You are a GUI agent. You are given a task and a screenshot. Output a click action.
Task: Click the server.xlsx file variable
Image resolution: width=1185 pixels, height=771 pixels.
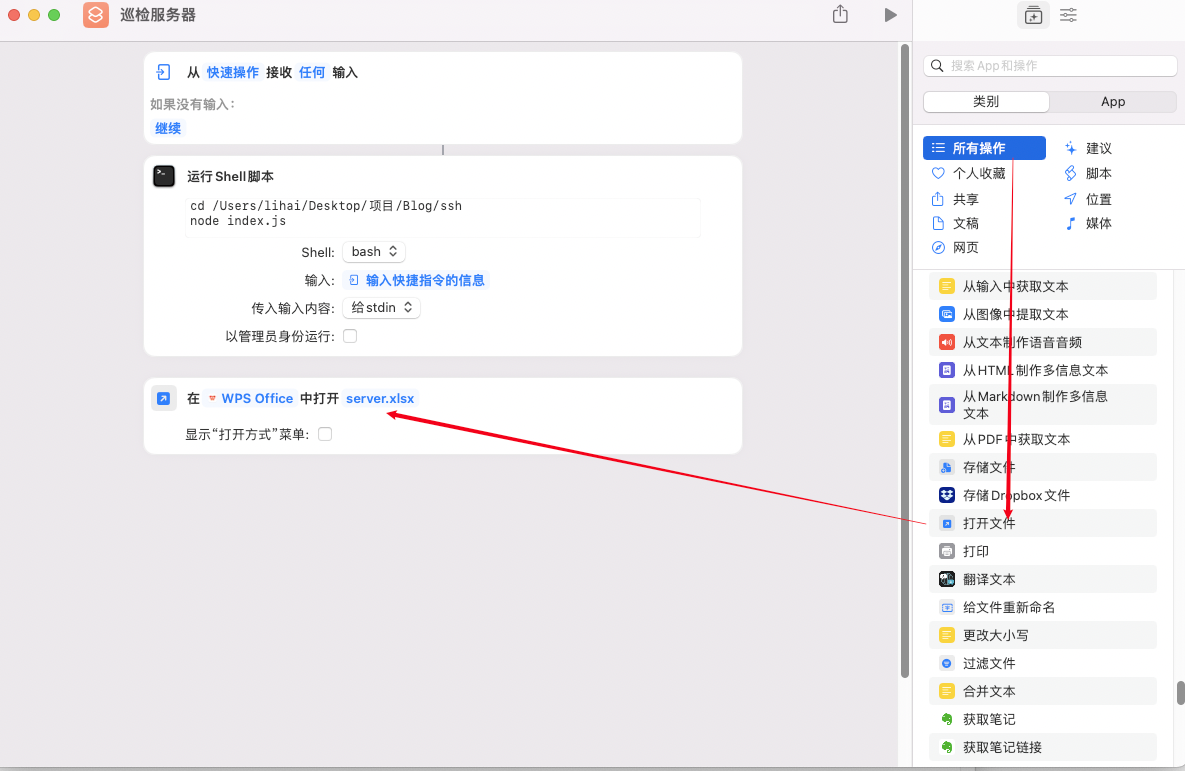[380, 398]
